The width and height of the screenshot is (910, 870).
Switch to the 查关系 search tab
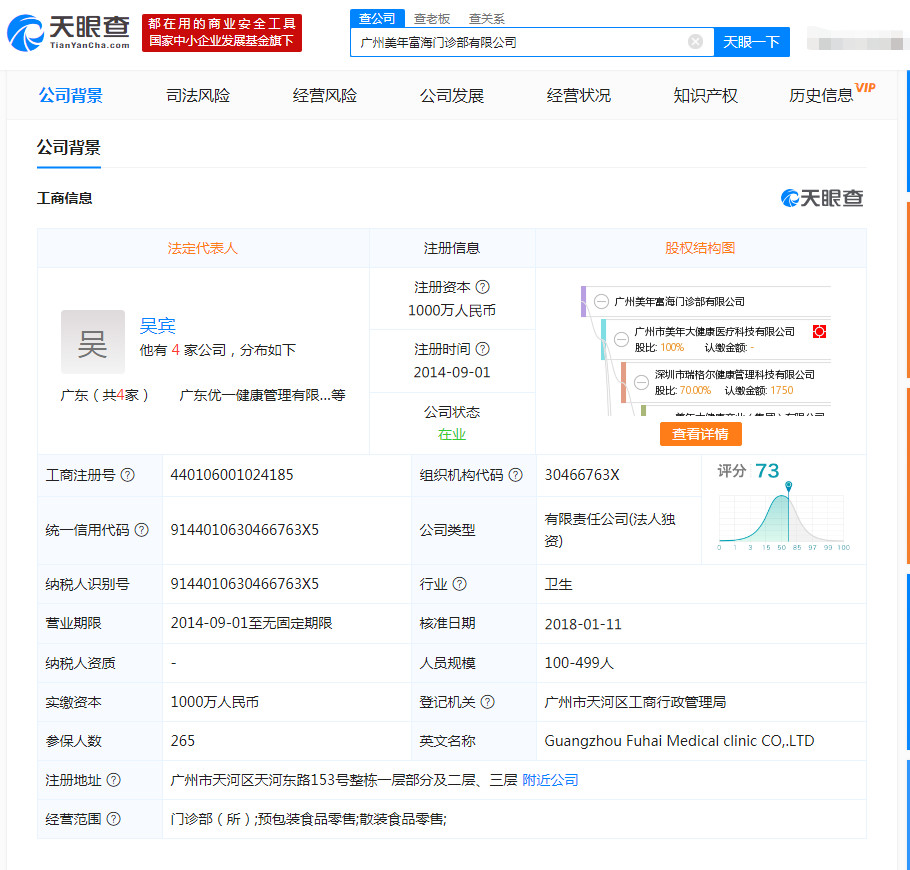click(x=486, y=19)
